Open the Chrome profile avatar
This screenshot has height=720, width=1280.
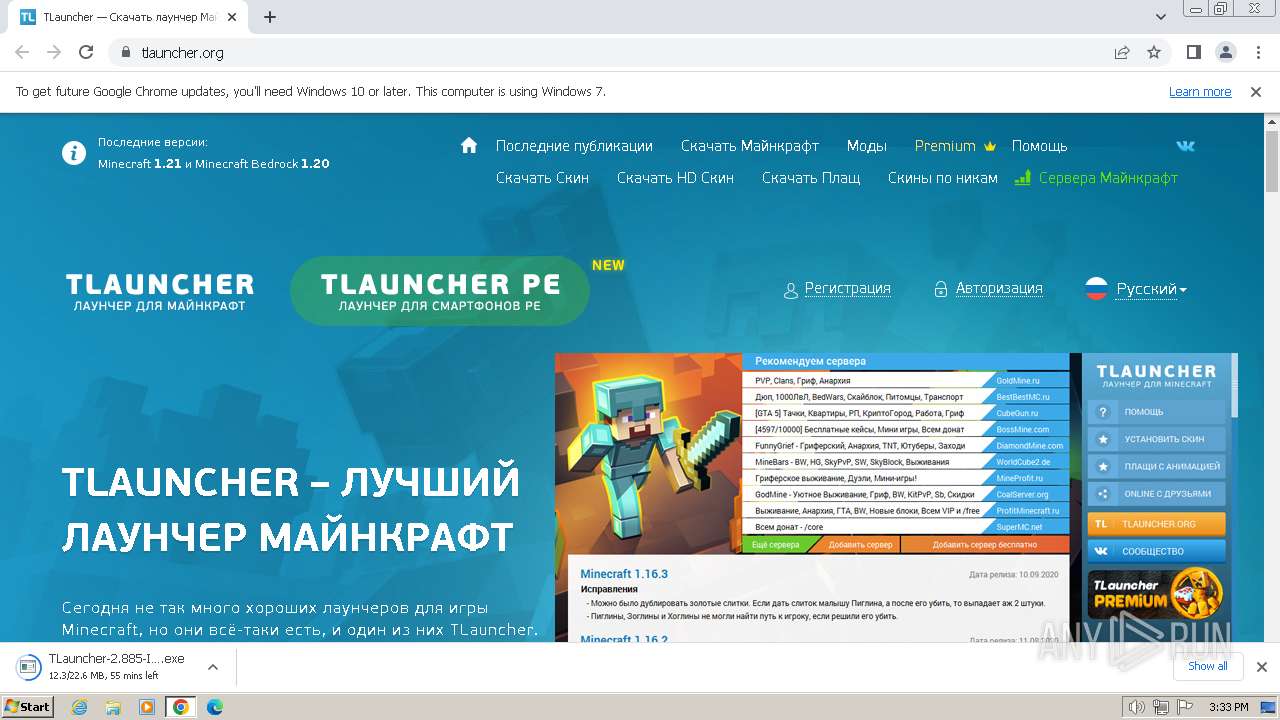[1225, 52]
